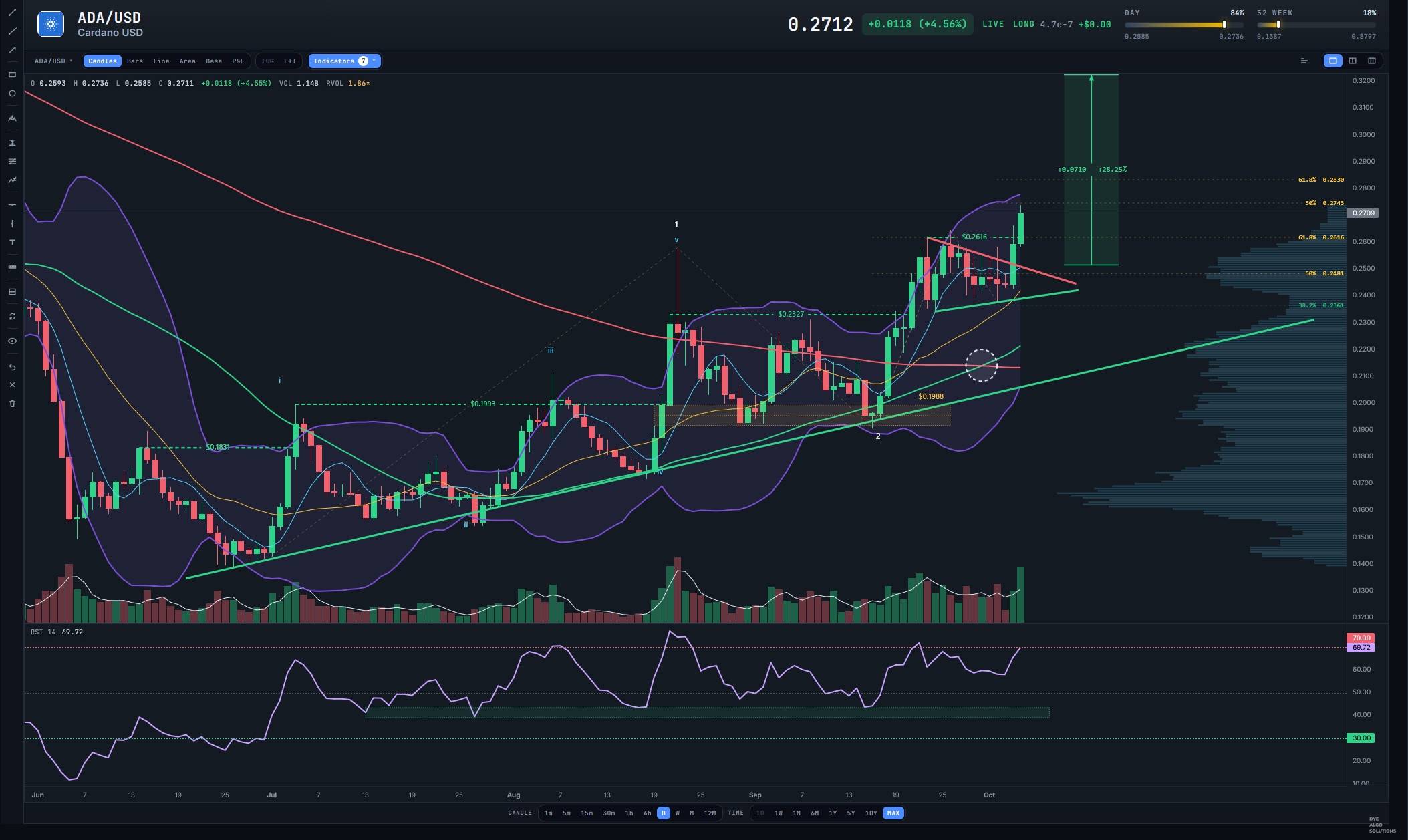Click the RSI 70.00 overbought level label
The height and width of the screenshot is (840, 1408).
click(1361, 638)
